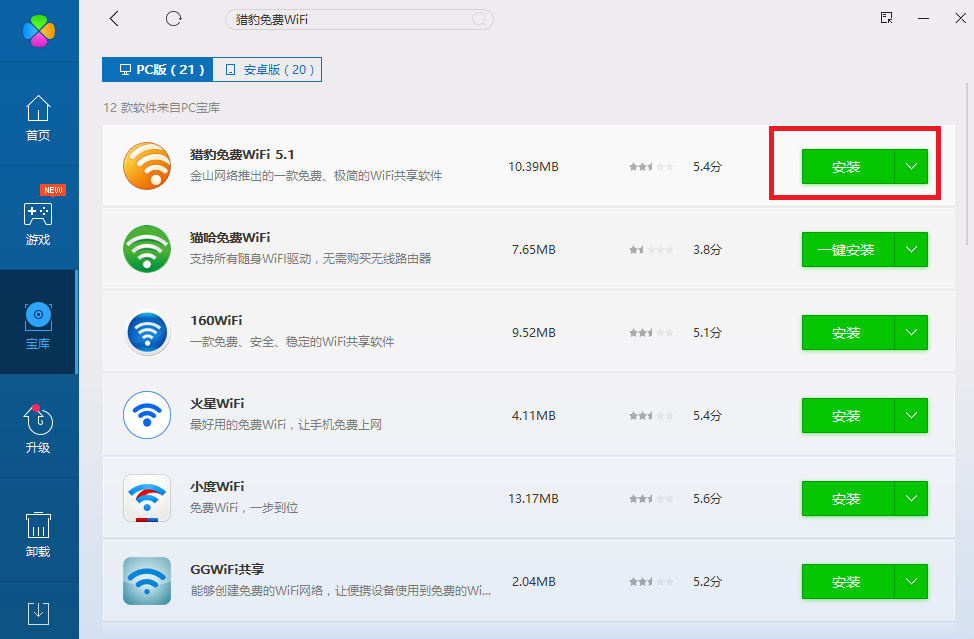Viewport: 974px width, 639px height.
Task: Install GGWiFi共享
Action: pos(848,582)
